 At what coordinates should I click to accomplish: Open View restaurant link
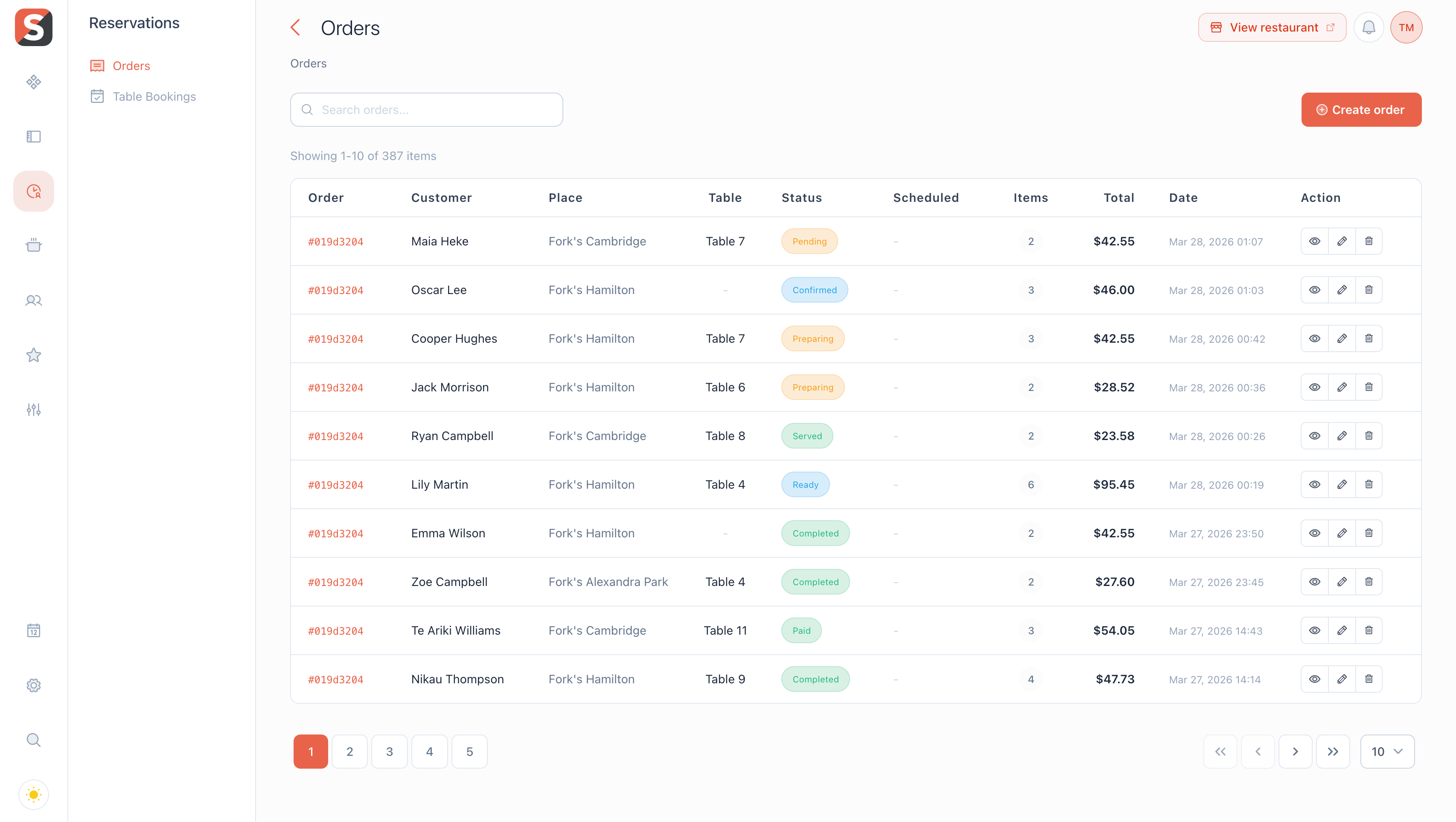[x=1273, y=26]
